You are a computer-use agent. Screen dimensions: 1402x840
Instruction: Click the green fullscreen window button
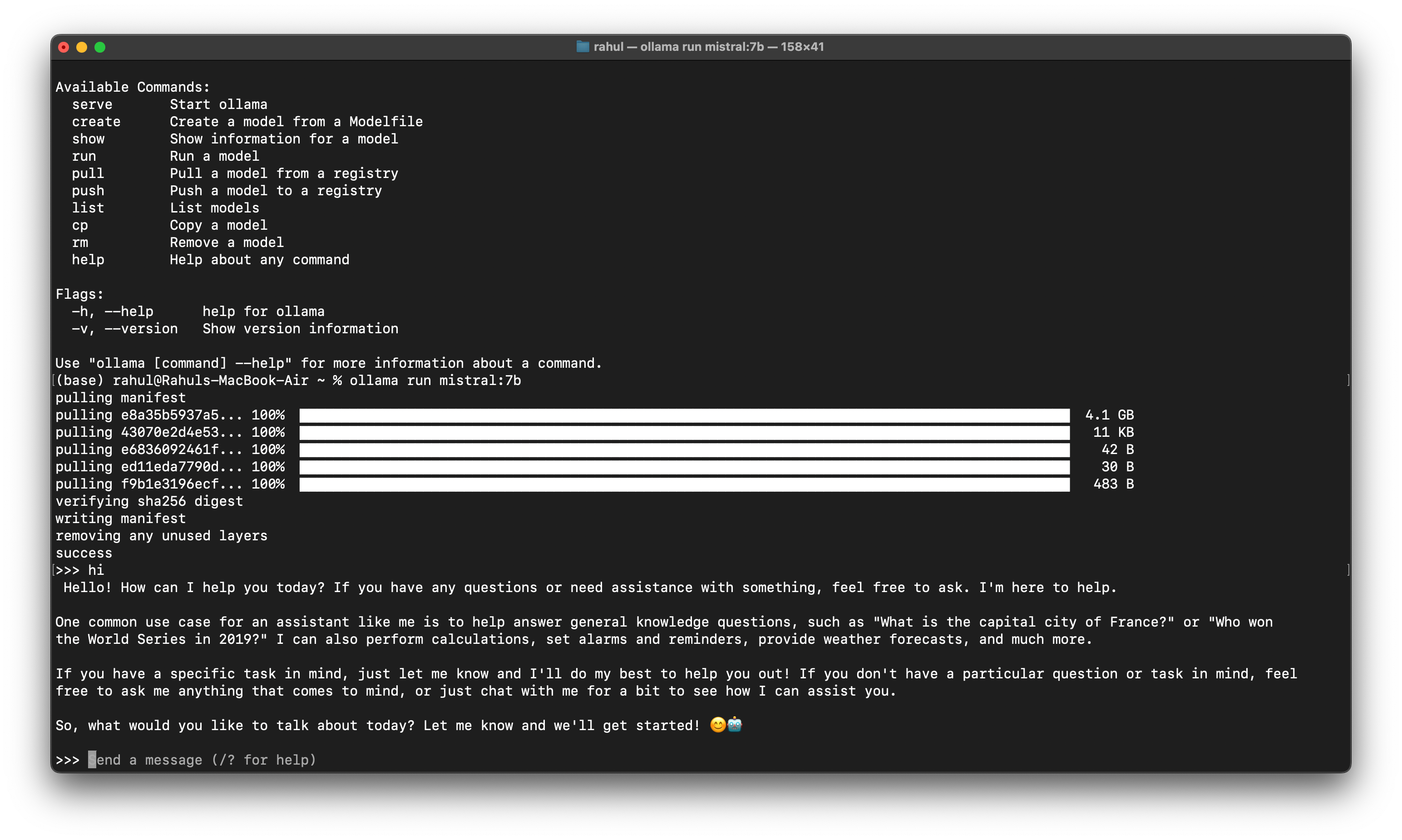[100, 48]
